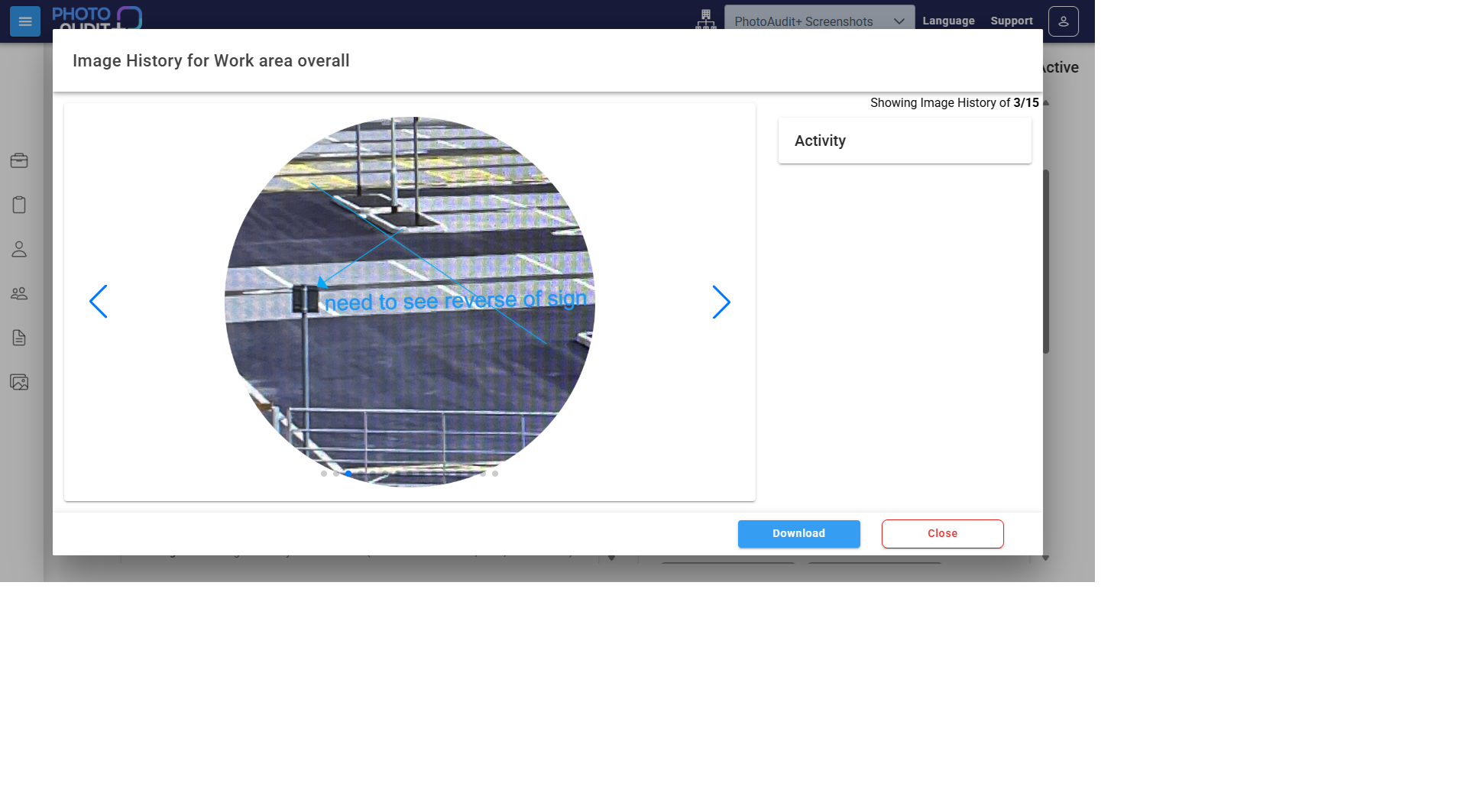Go to the next history image

pos(721,302)
